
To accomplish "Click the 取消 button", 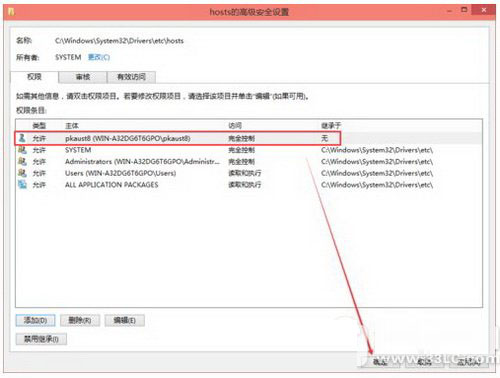I will click(x=424, y=362).
